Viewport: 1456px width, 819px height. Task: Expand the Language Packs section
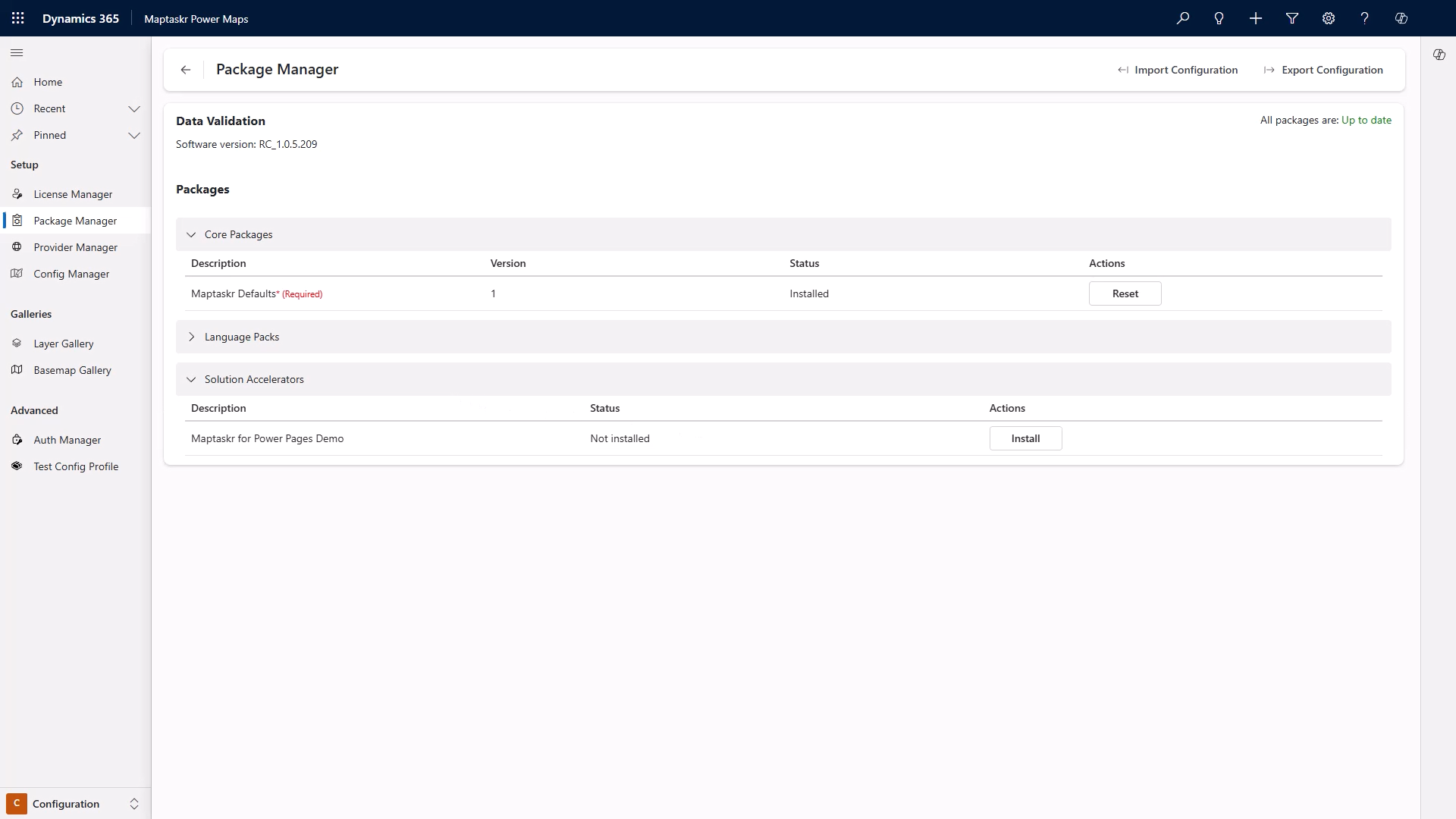coord(191,337)
